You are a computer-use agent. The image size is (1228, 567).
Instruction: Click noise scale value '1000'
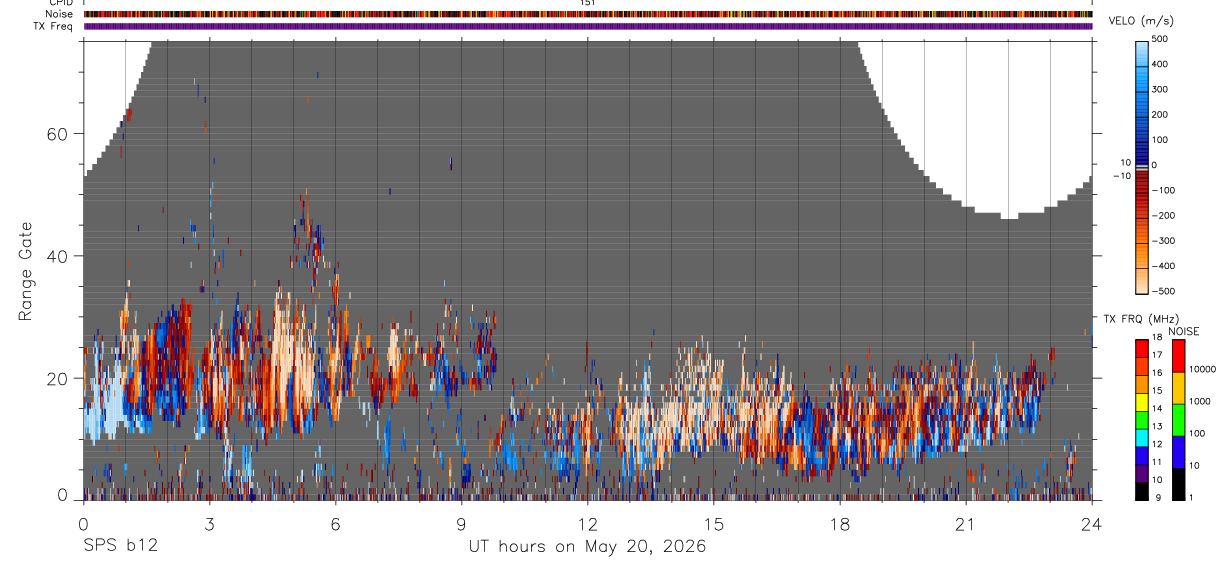(x=1202, y=401)
